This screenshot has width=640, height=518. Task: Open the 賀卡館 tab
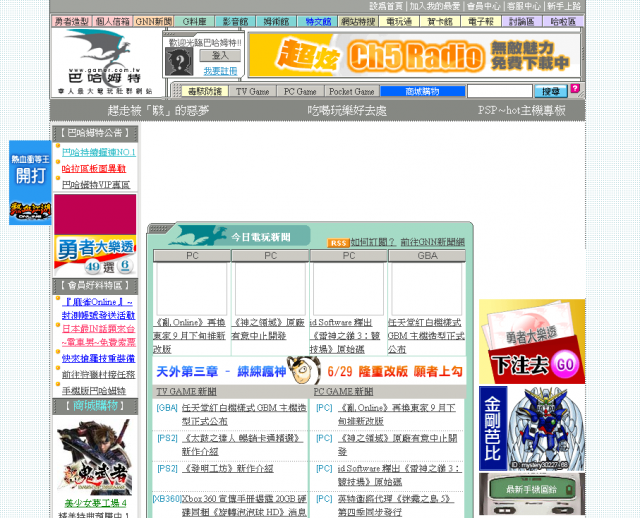pos(440,22)
